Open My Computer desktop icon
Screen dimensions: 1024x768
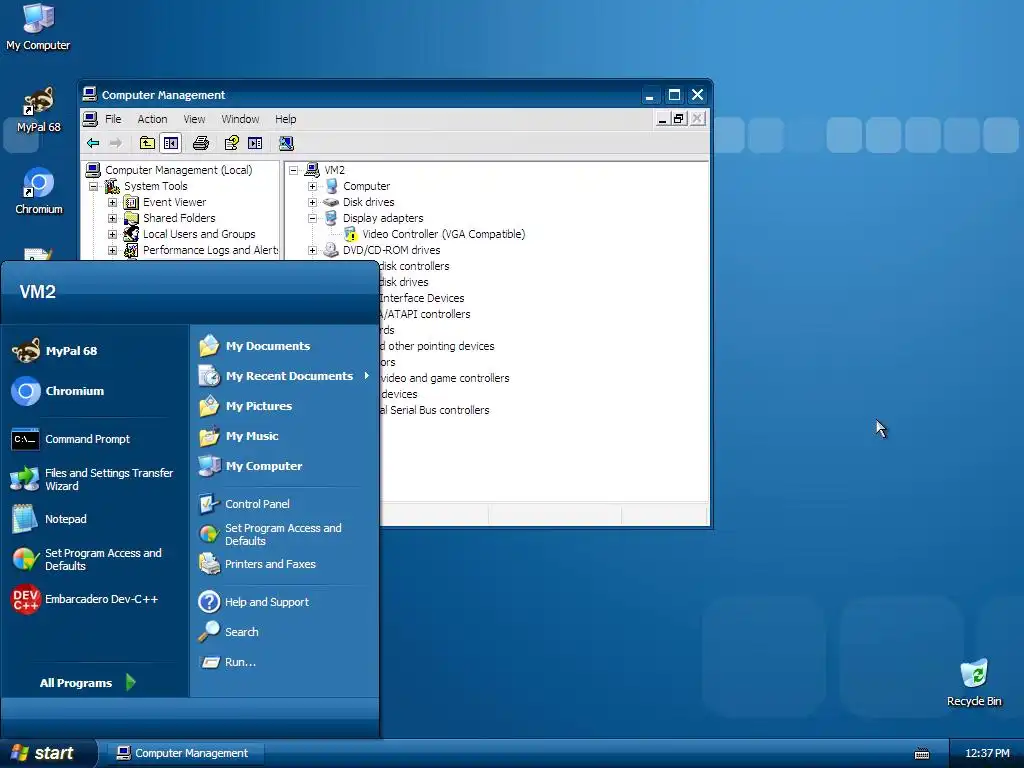(x=38, y=27)
